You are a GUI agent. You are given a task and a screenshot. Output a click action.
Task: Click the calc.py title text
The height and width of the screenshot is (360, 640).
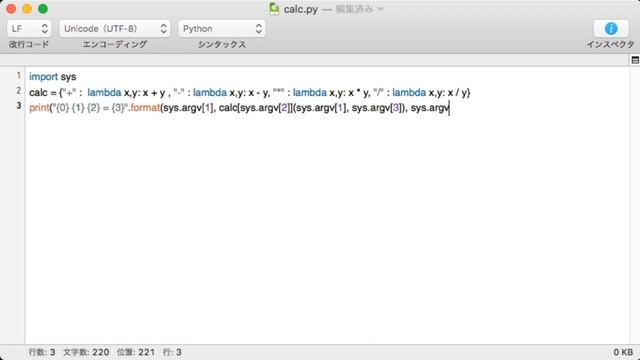click(300, 9)
